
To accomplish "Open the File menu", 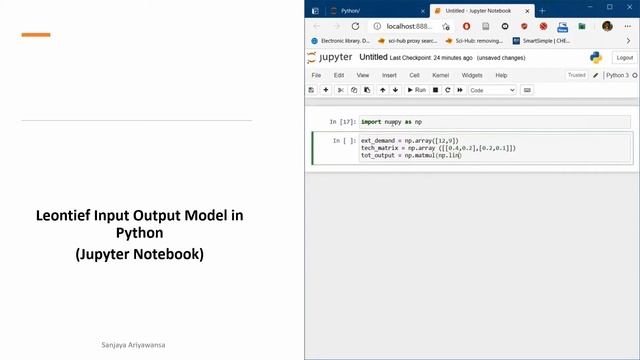I will [x=316, y=75].
